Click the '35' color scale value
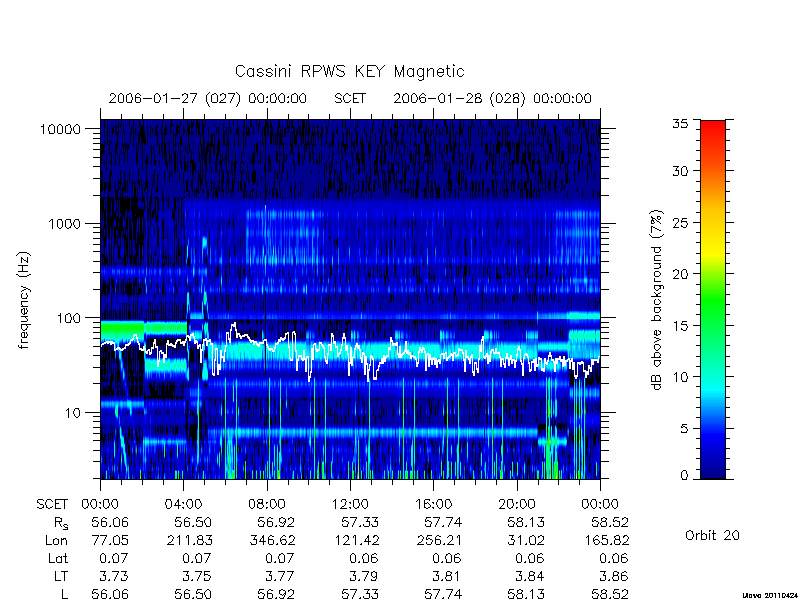800x600 pixels. (x=680, y=124)
